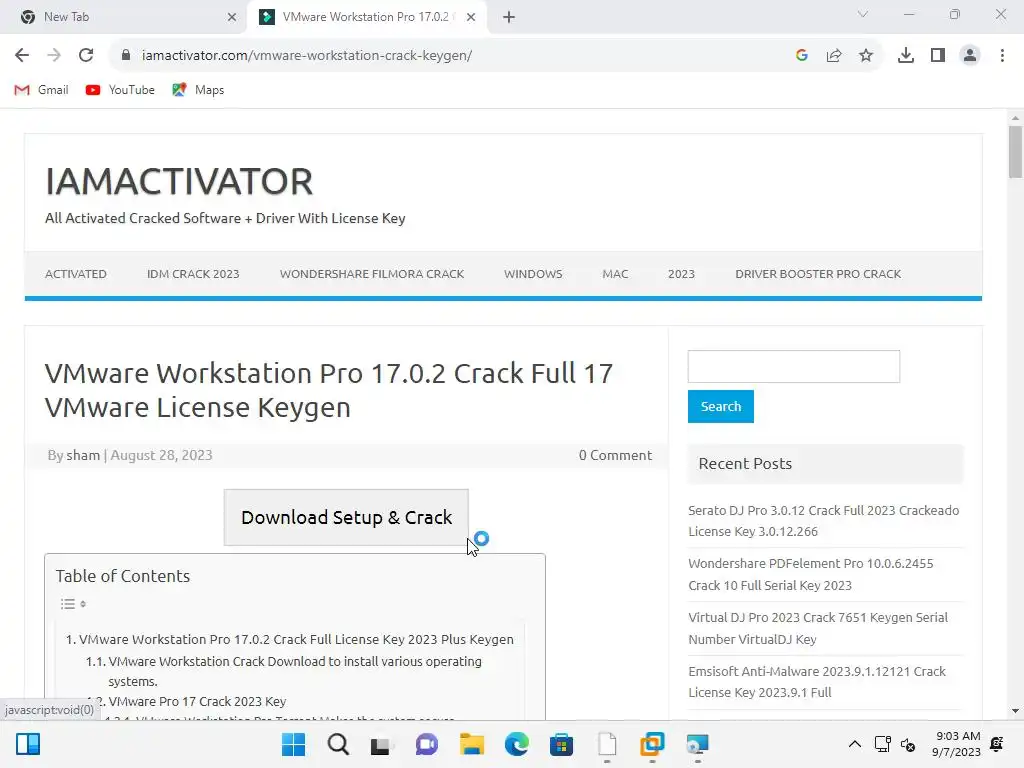The image size is (1024, 768).
Task: Open taskbar Search magnifier
Action: click(338, 744)
